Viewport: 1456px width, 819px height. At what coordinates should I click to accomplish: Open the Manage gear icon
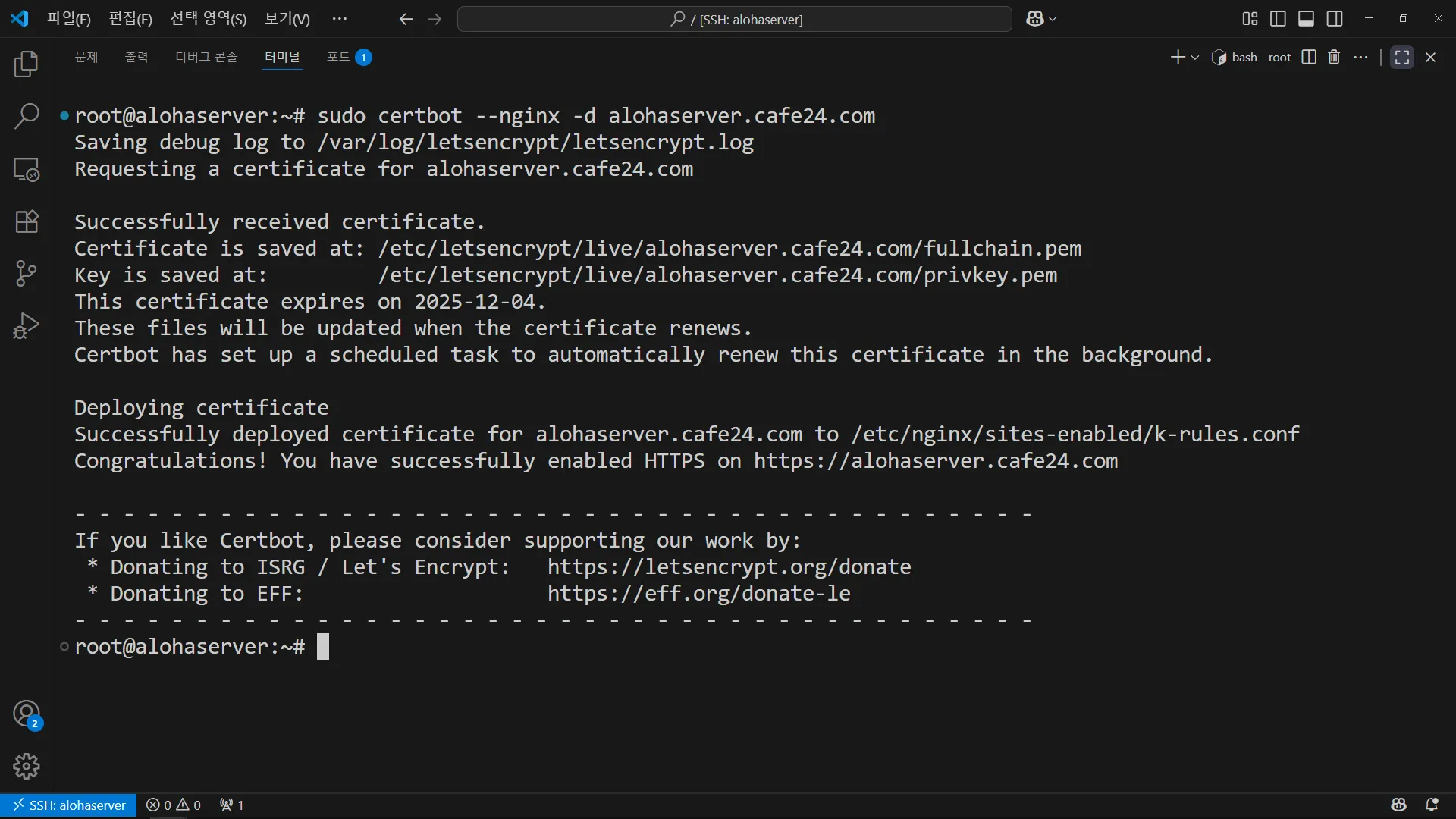pos(27,766)
